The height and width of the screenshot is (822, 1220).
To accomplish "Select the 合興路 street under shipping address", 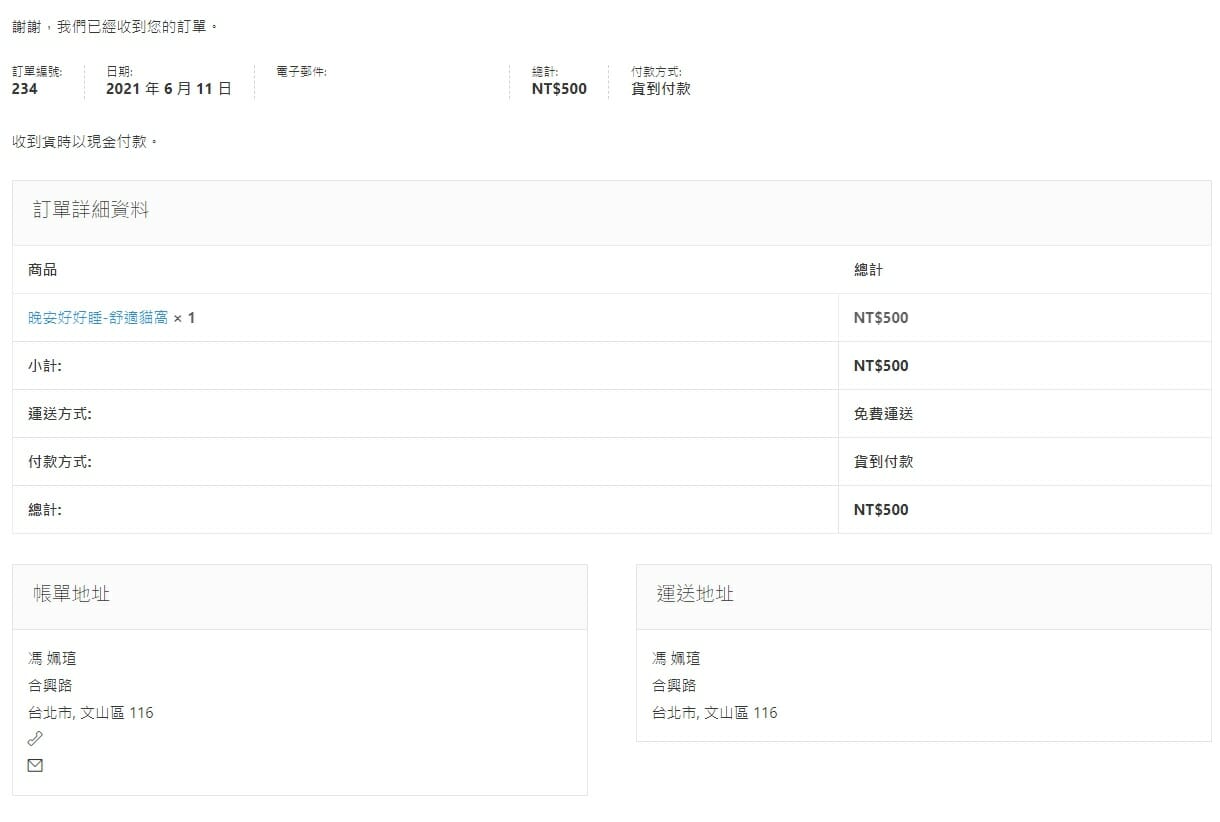I will pos(674,686).
